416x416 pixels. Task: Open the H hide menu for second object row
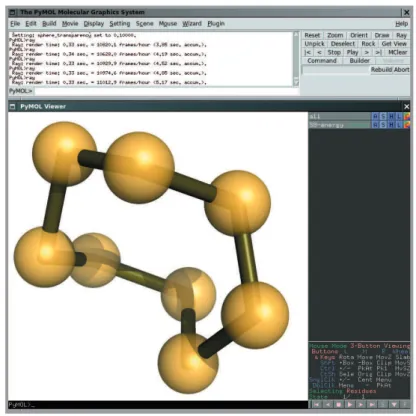tap(391, 125)
